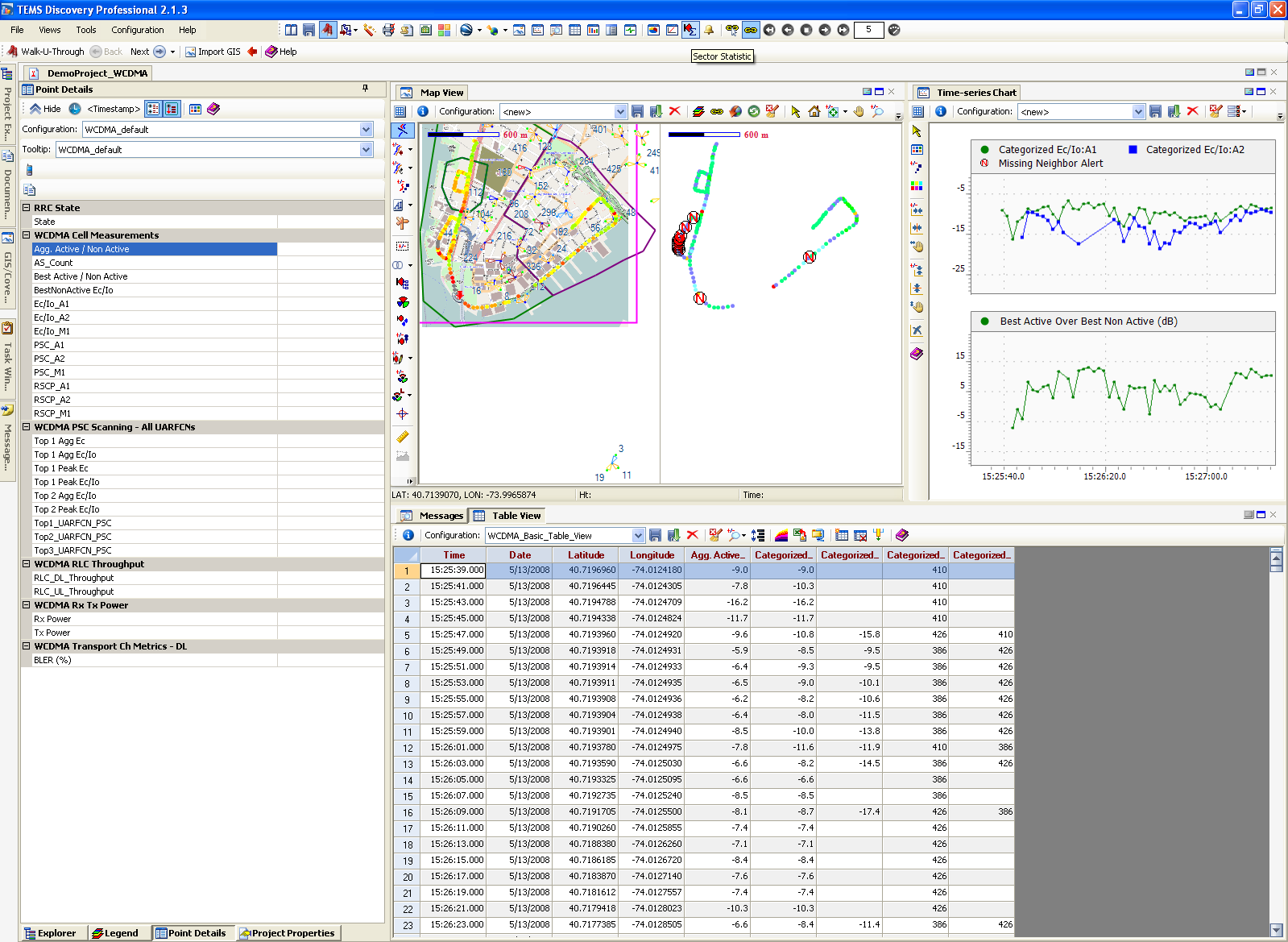Open the Tools menu
The width and height of the screenshot is (1288, 942).
pos(85,30)
